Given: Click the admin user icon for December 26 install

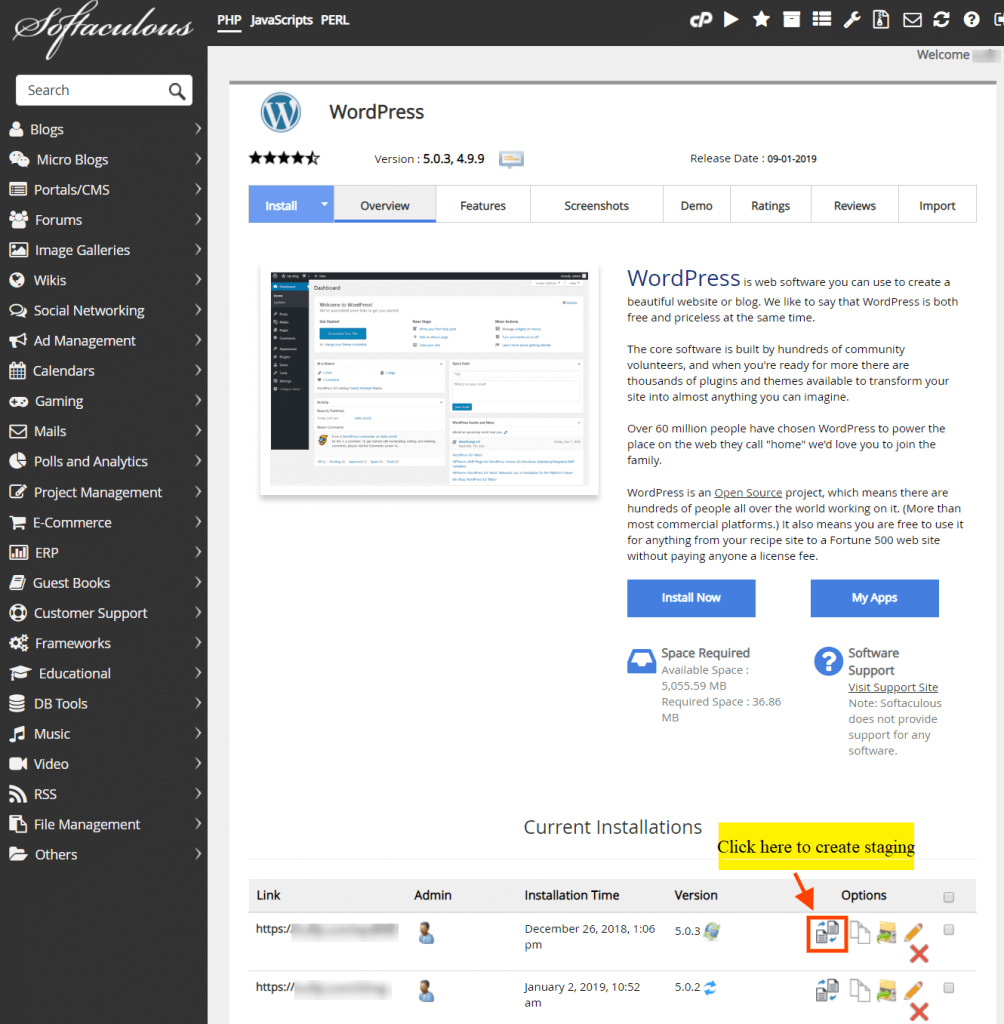Looking at the screenshot, I should tap(427, 933).
